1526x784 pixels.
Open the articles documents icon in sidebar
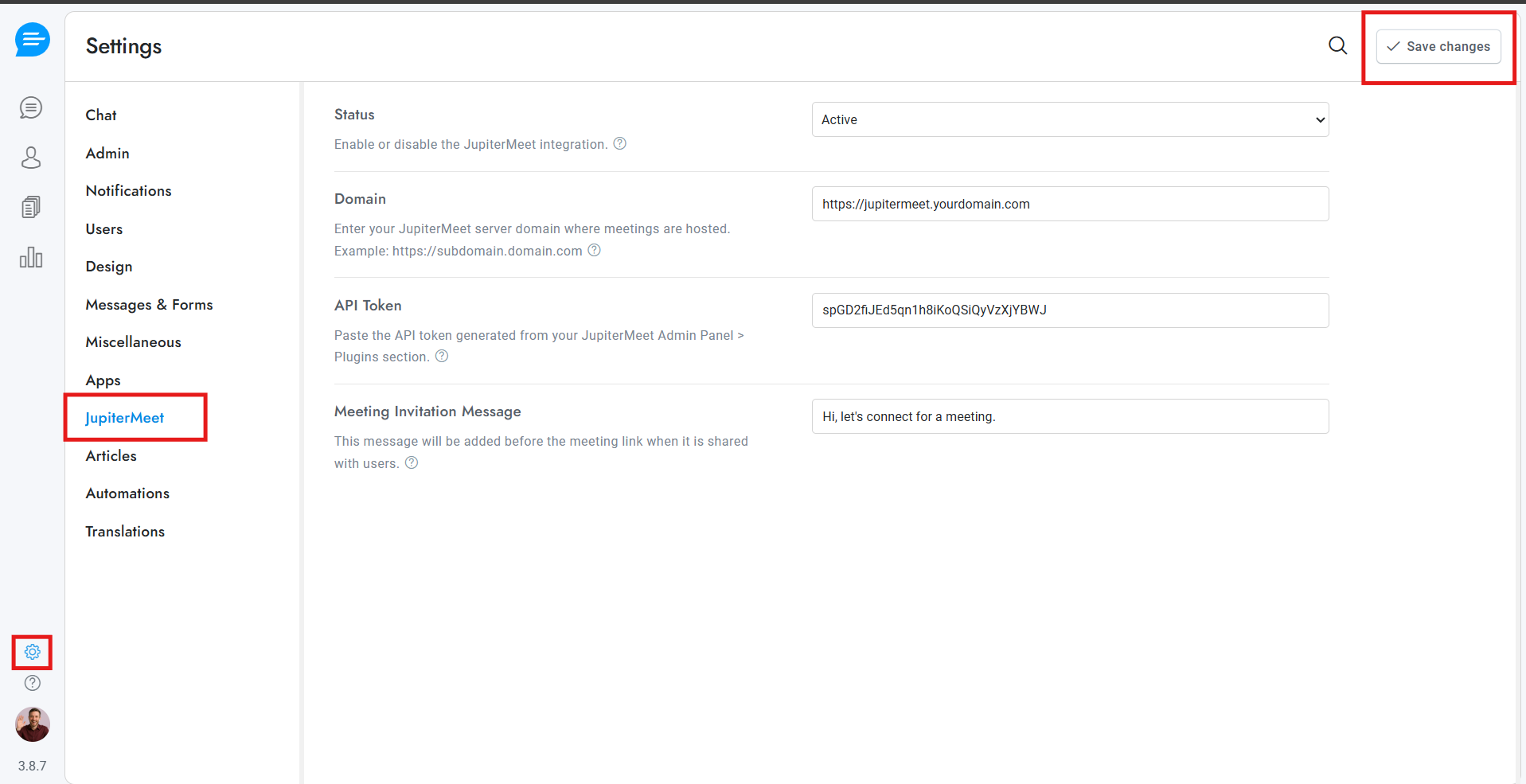[31, 207]
